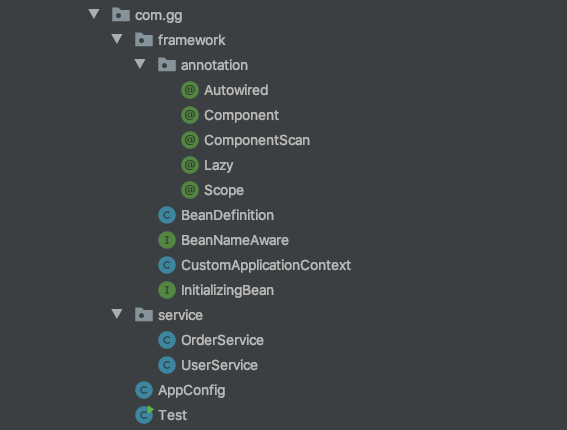Collapse the framework package
Viewport: 567px width, 430px height.
click(x=117, y=39)
